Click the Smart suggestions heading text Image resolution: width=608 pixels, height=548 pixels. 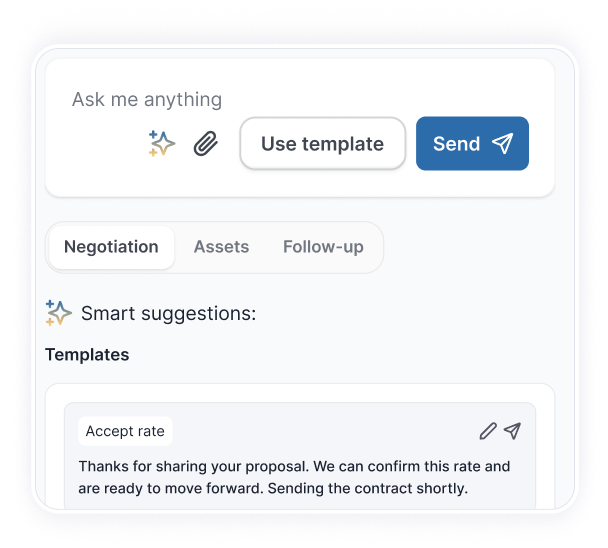168,314
